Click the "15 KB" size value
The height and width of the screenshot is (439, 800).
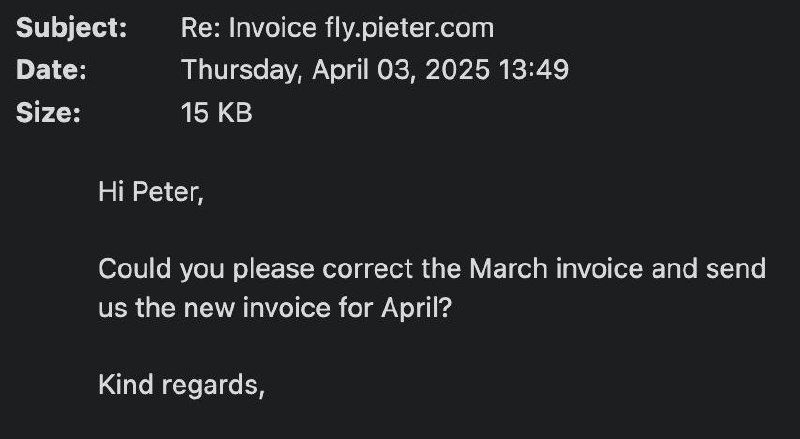click(216, 114)
